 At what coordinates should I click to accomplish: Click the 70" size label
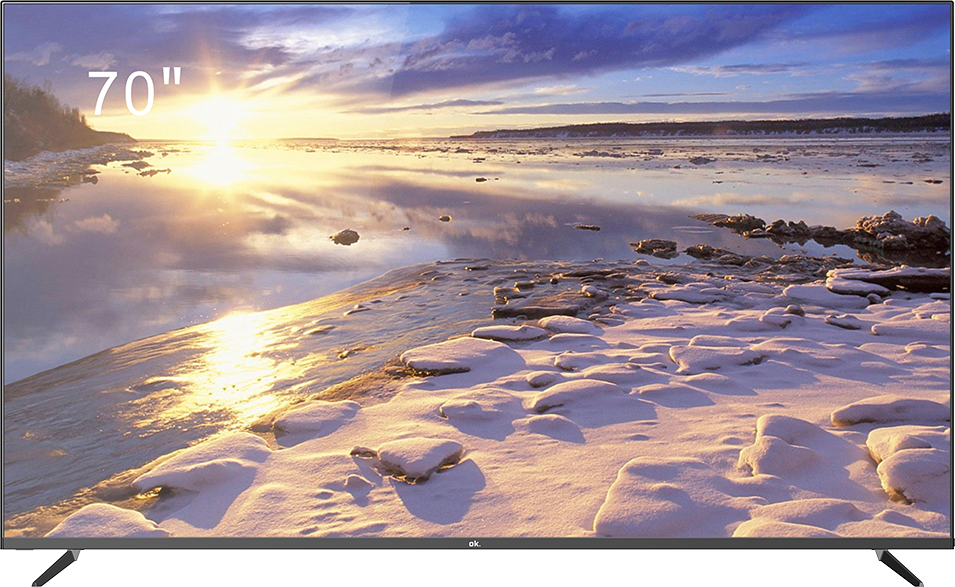135,91
